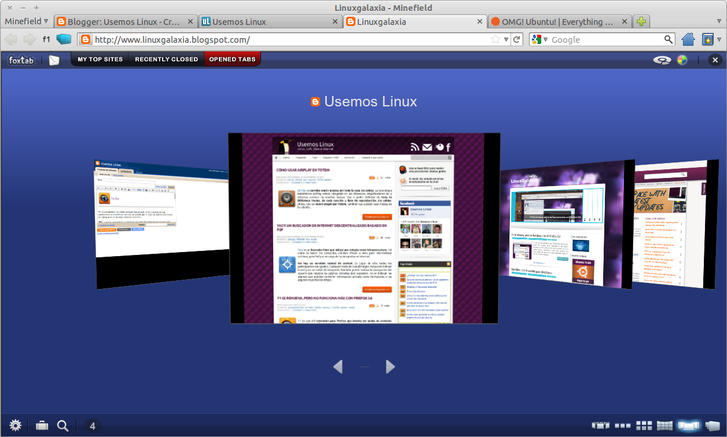Reload the page with the refresh button
The height and width of the screenshot is (437, 727).
(517, 40)
